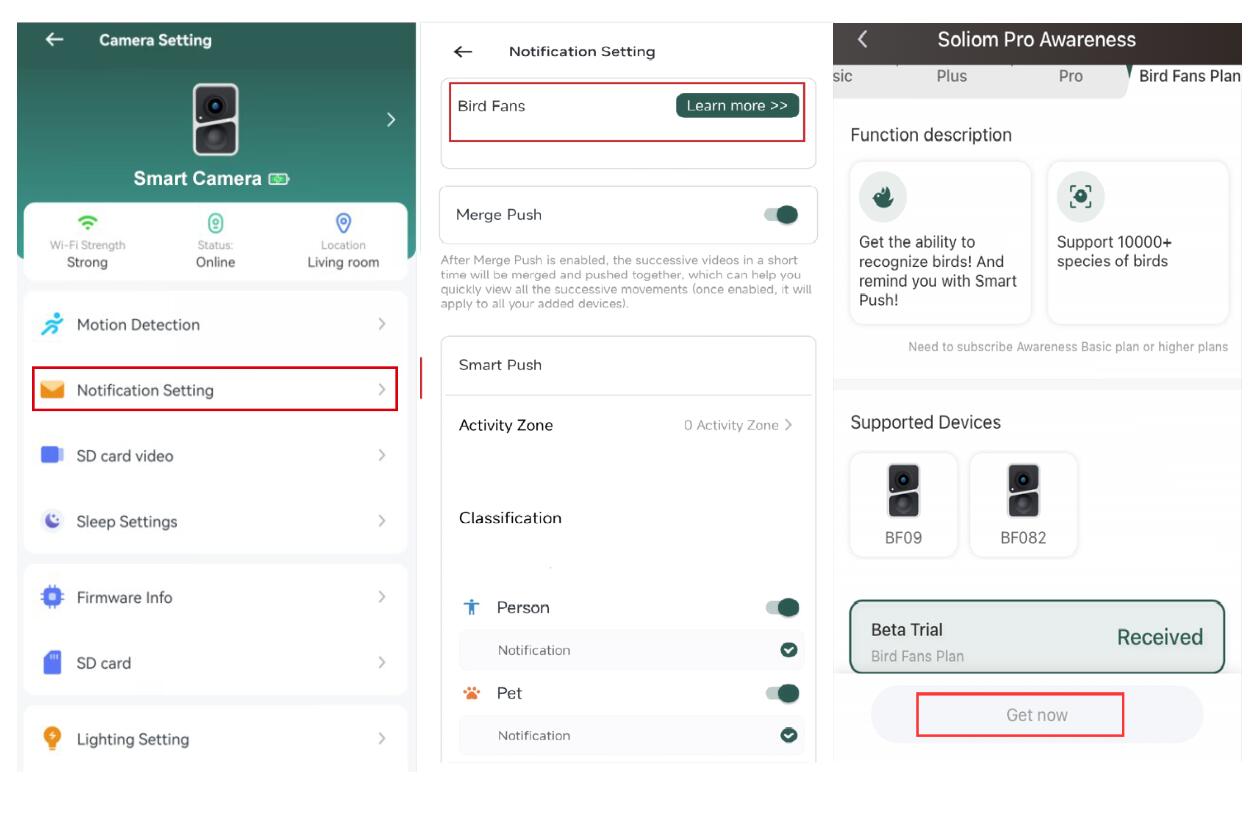Viewport: 1258px width, 822px height.
Task: Tap the Smart Camera device image
Action: pos(215,119)
